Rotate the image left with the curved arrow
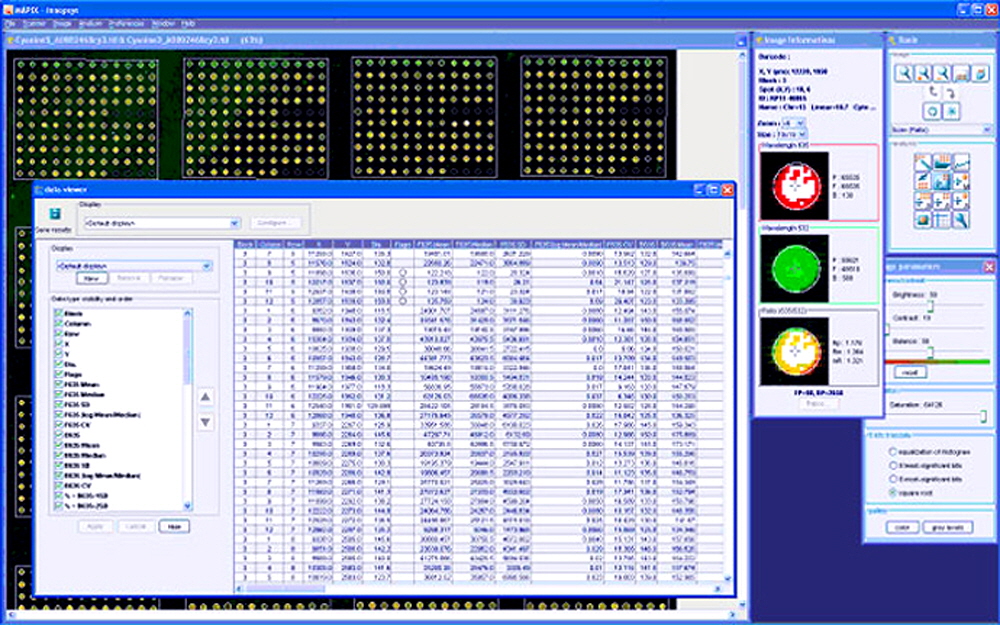This screenshot has height=625, width=1000. click(932, 92)
